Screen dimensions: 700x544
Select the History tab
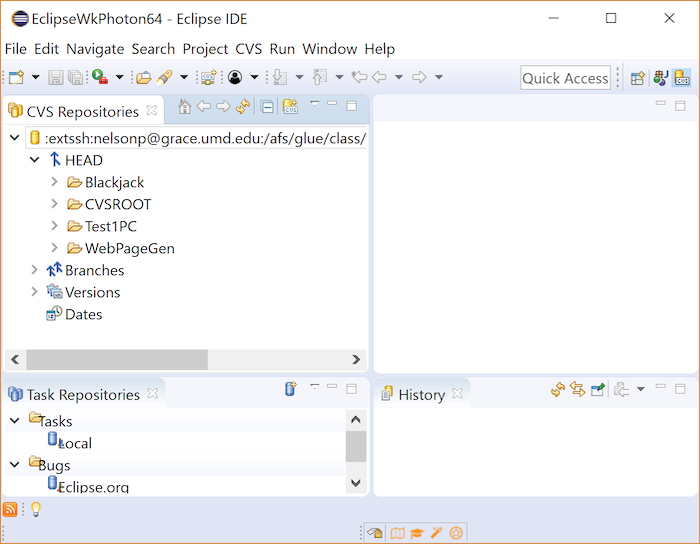click(x=420, y=394)
